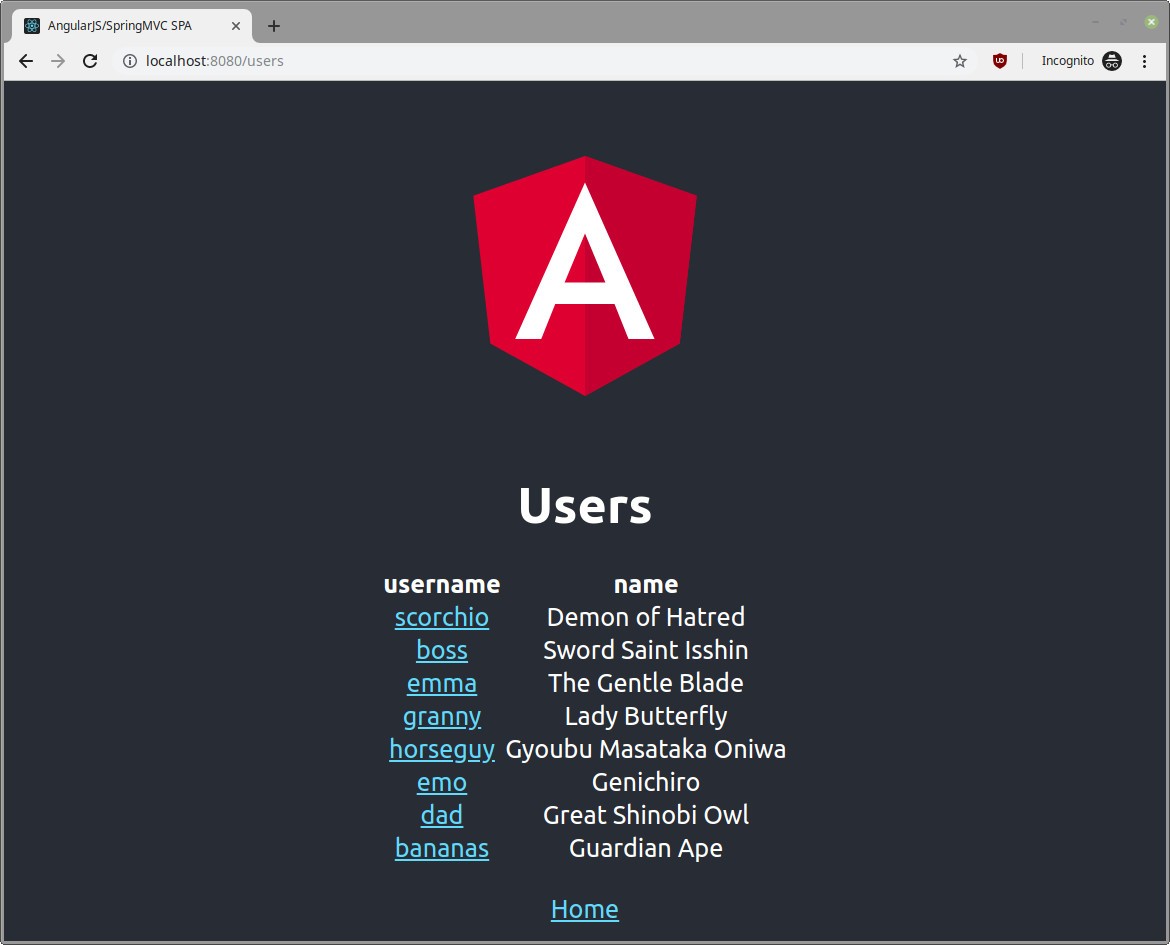
Task: Click the browser forward arrow
Action: click(x=58, y=61)
